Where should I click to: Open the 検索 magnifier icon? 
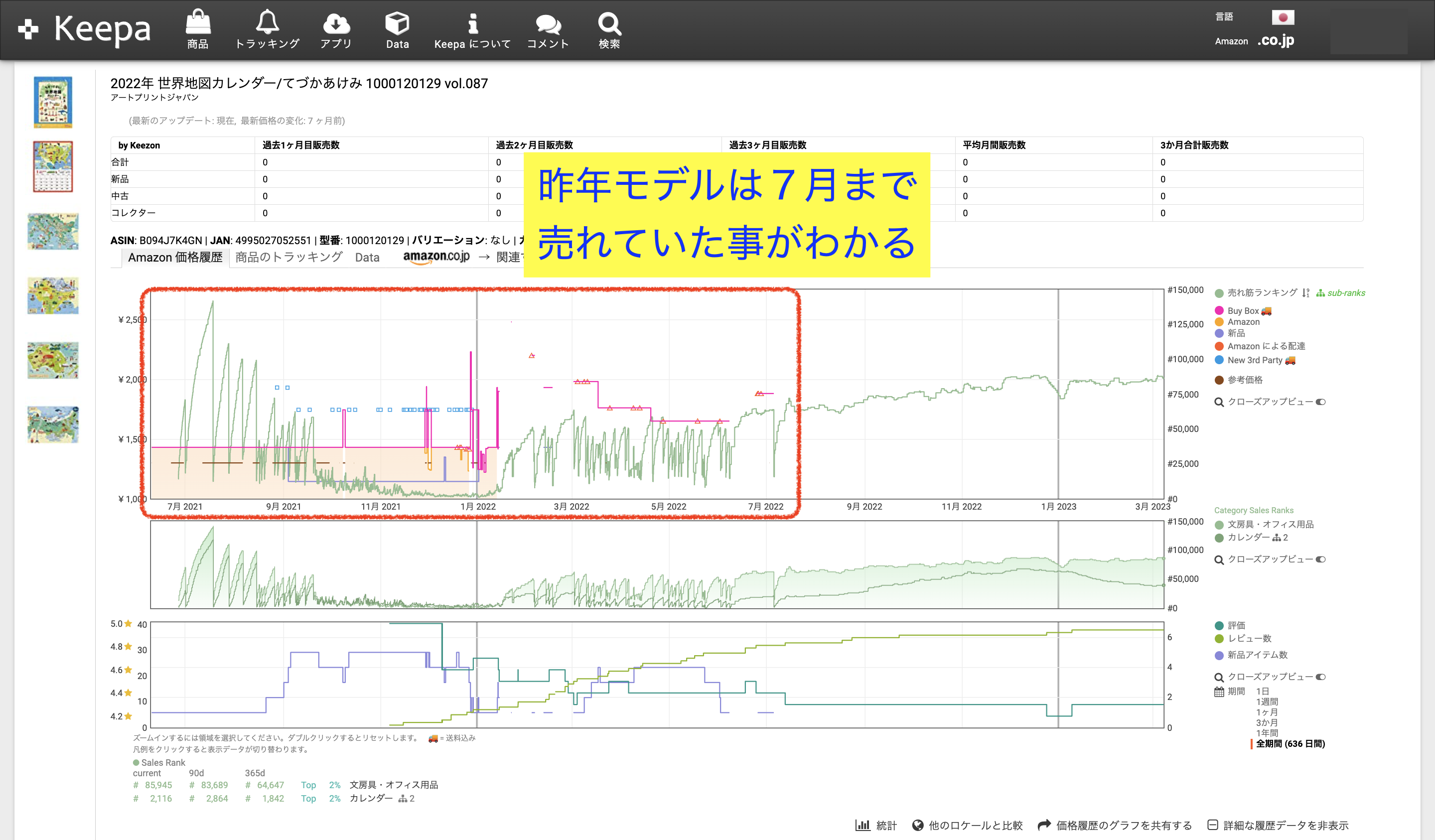pos(609,23)
